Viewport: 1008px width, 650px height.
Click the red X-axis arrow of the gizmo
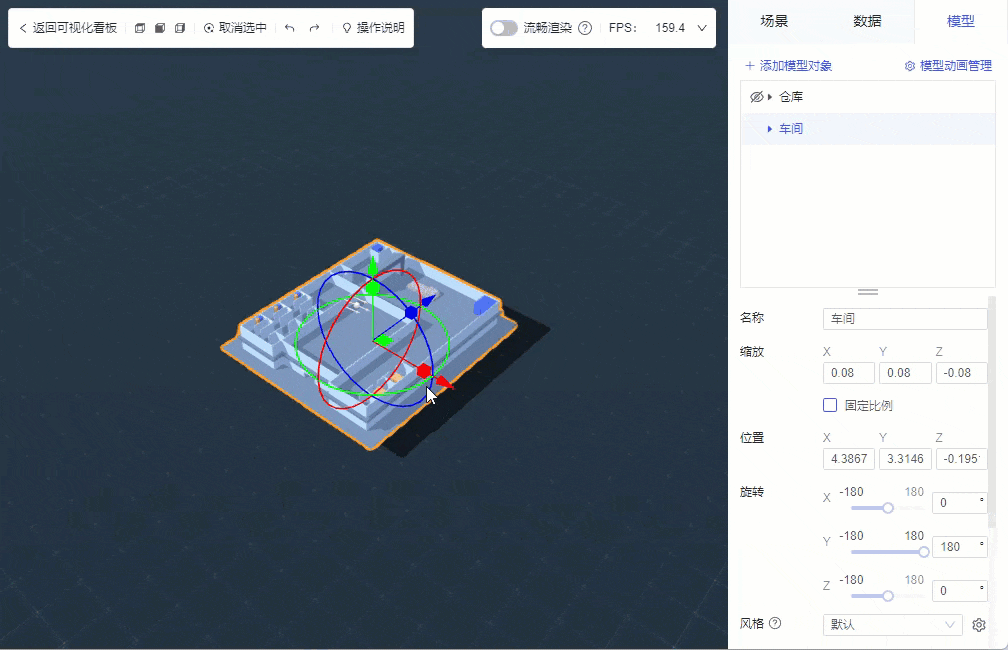(444, 381)
